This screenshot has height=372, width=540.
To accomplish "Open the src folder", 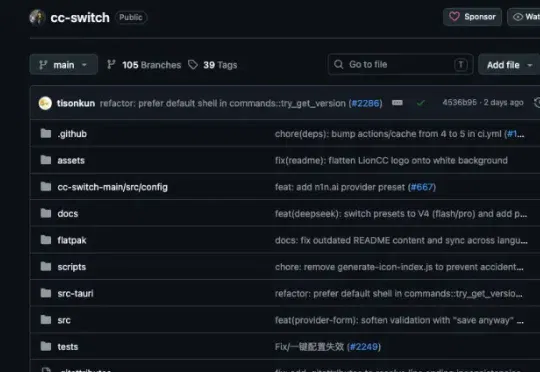I will [64, 320].
